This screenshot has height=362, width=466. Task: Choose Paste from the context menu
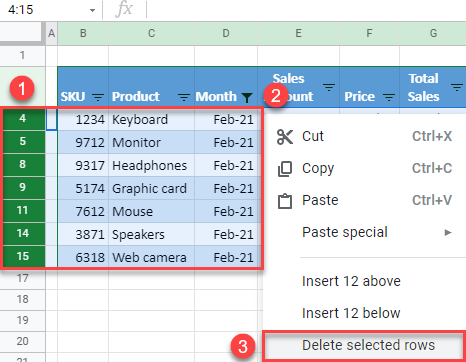(x=364, y=201)
